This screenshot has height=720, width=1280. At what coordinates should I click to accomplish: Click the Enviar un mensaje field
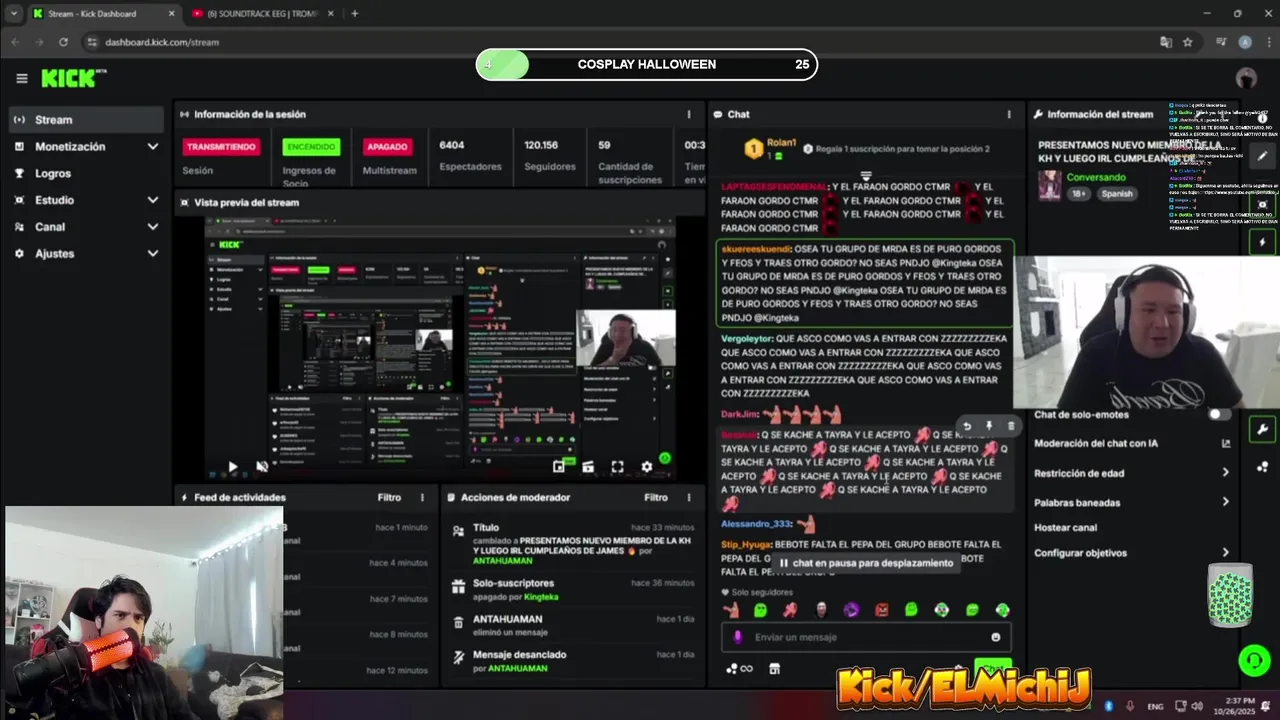(865, 637)
